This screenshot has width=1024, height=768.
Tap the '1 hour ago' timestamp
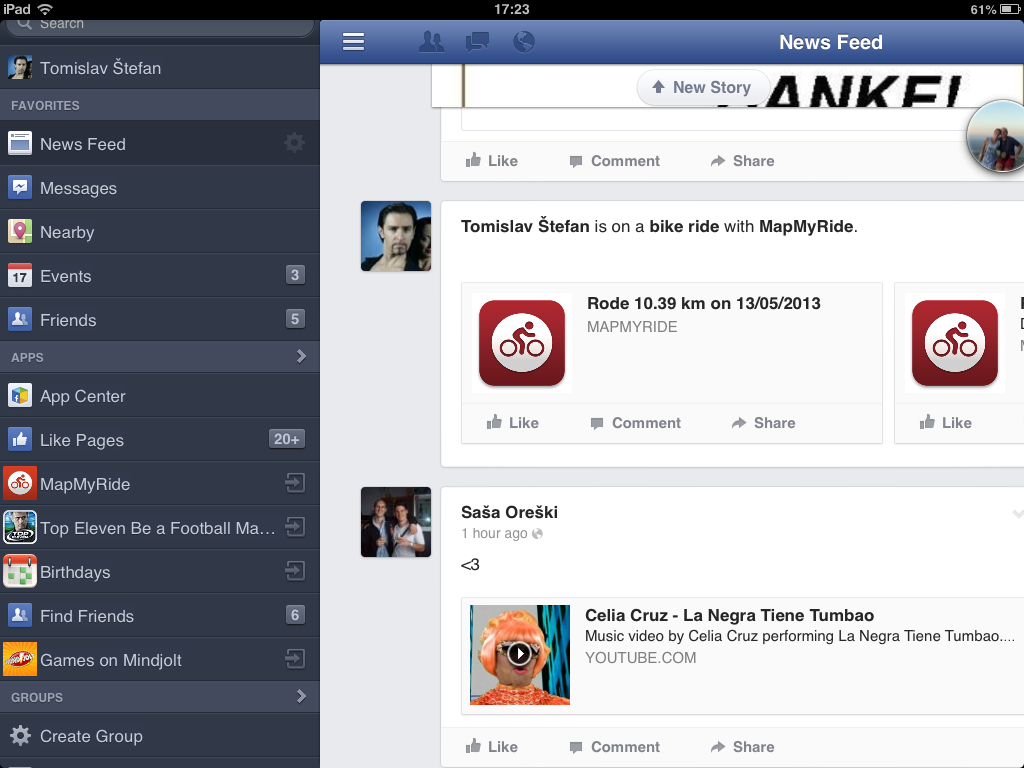click(494, 534)
